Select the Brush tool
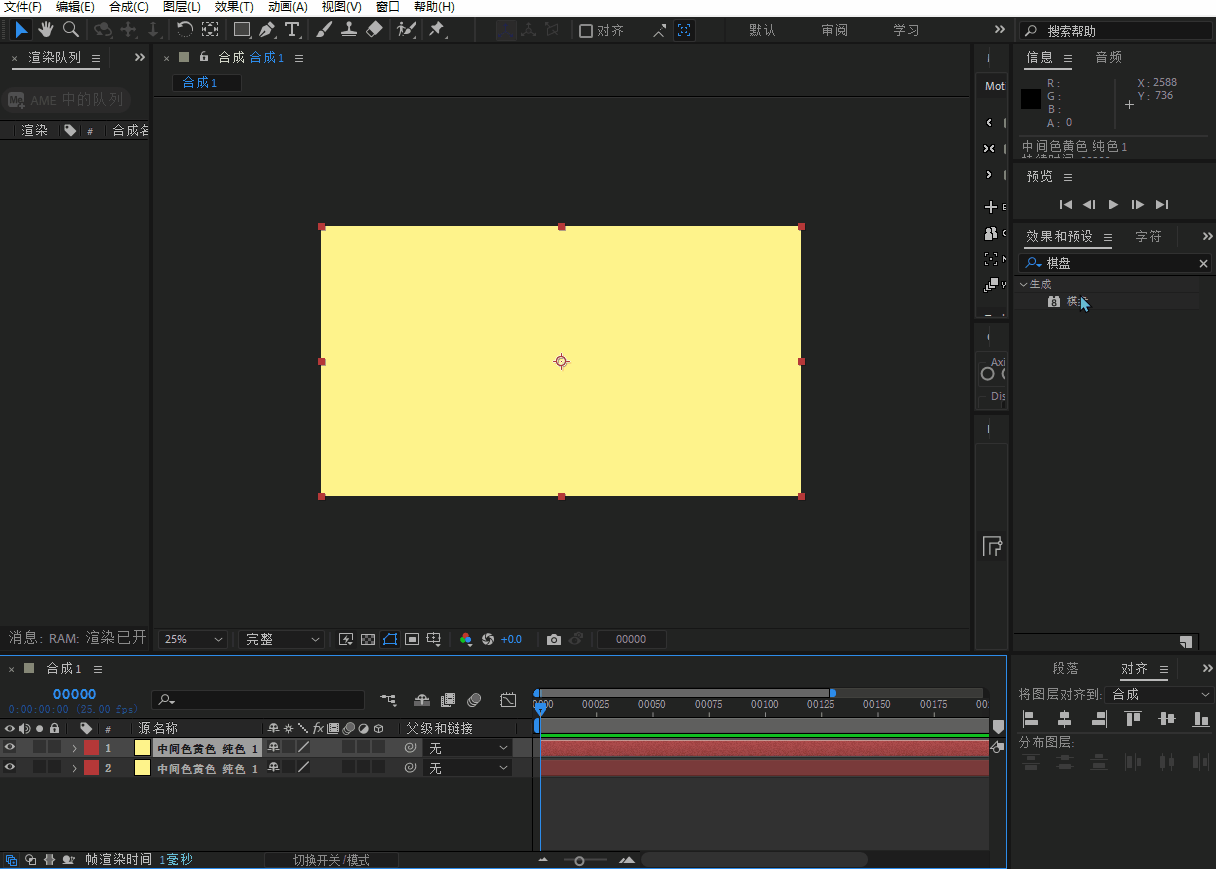1216x869 pixels. point(324,30)
